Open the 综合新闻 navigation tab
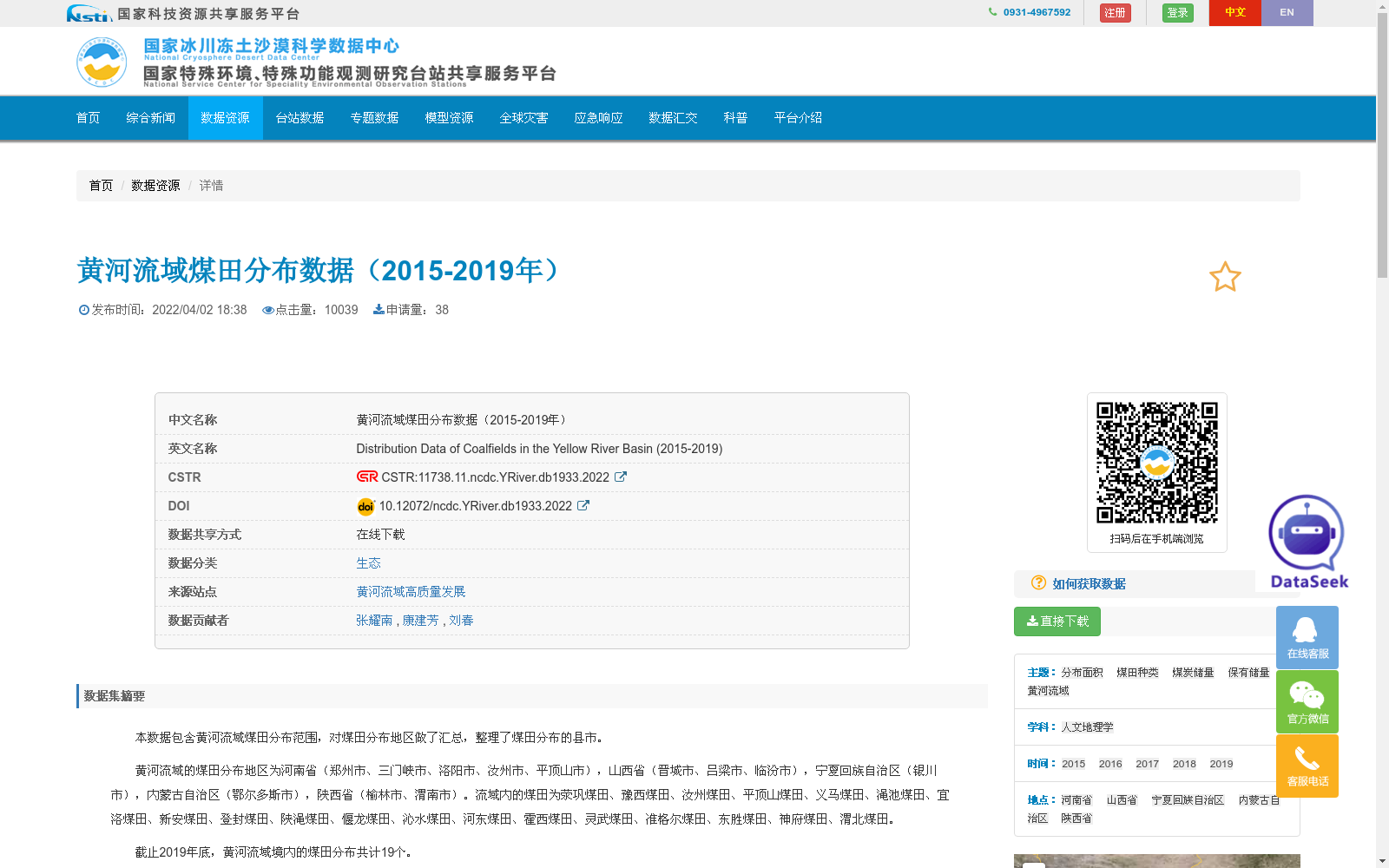Screen dimensions: 1389x868 151,118
